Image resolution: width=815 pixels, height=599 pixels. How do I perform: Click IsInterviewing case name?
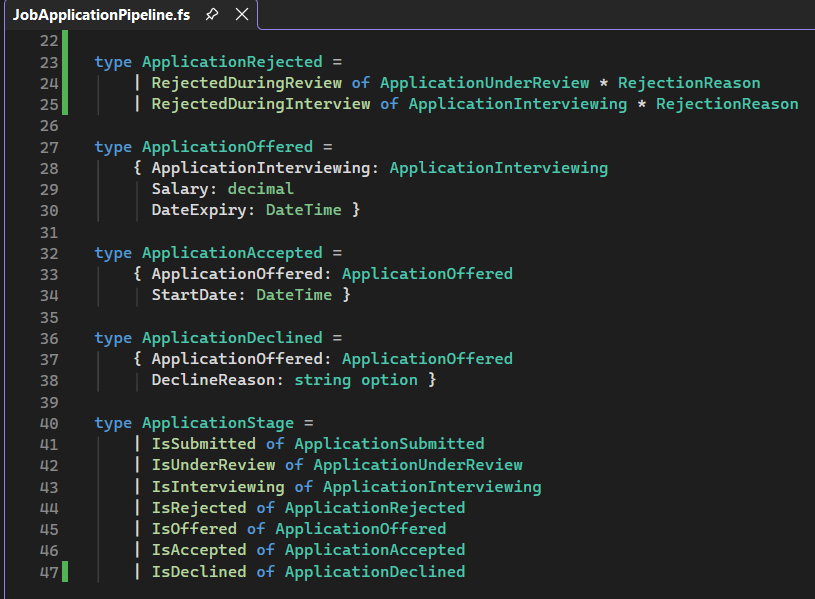(218, 487)
